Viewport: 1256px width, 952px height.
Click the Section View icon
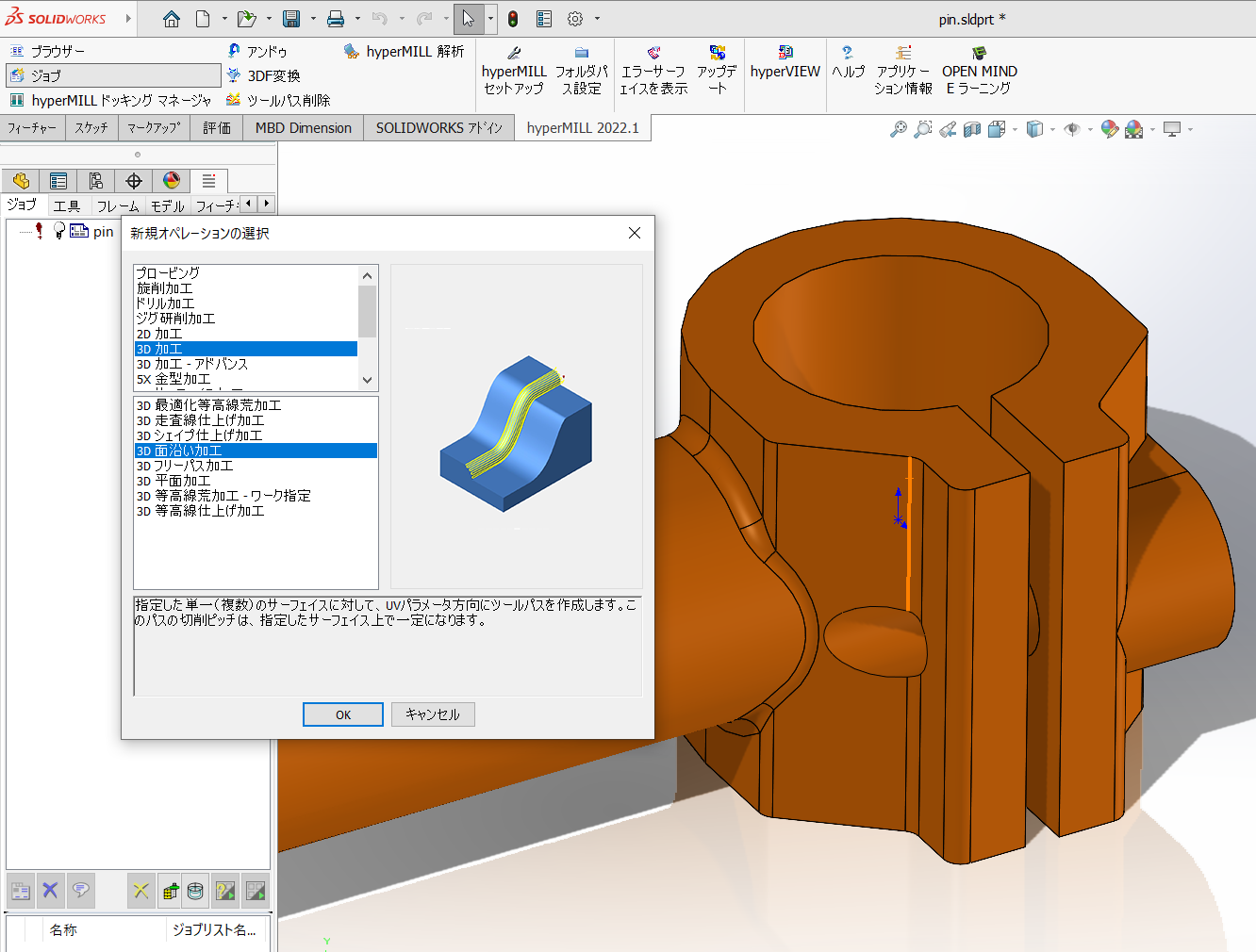click(x=972, y=129)
